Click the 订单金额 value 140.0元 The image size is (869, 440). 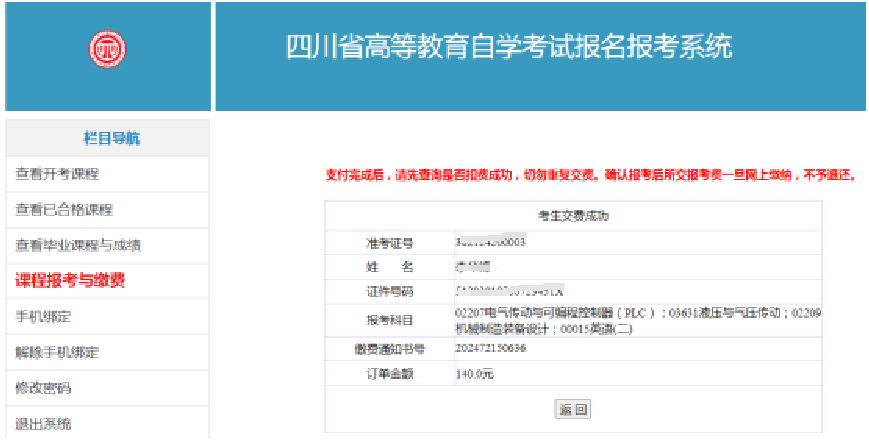(474, 374)
